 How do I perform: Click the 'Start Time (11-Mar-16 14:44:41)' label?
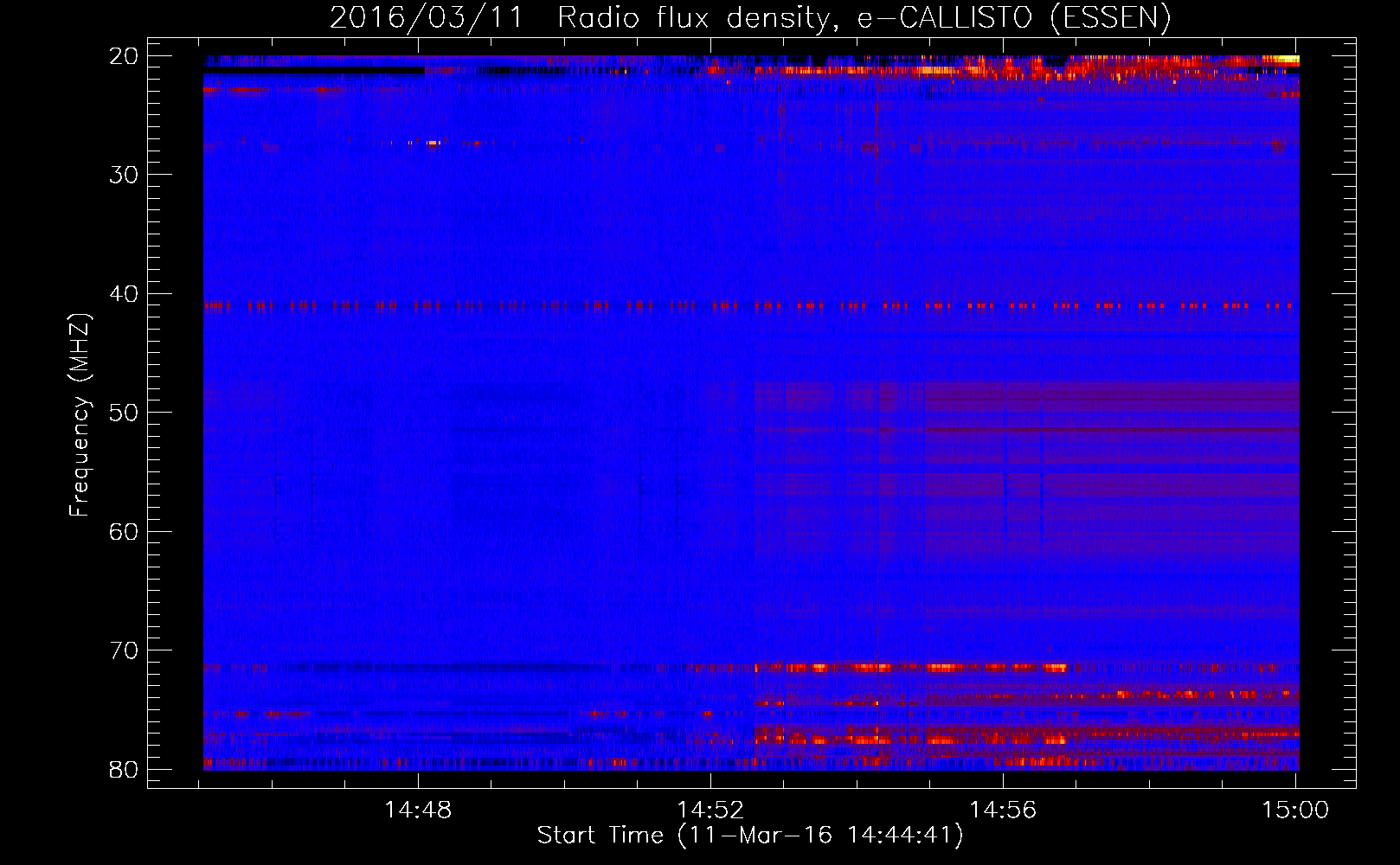click(x=750, y=836)
